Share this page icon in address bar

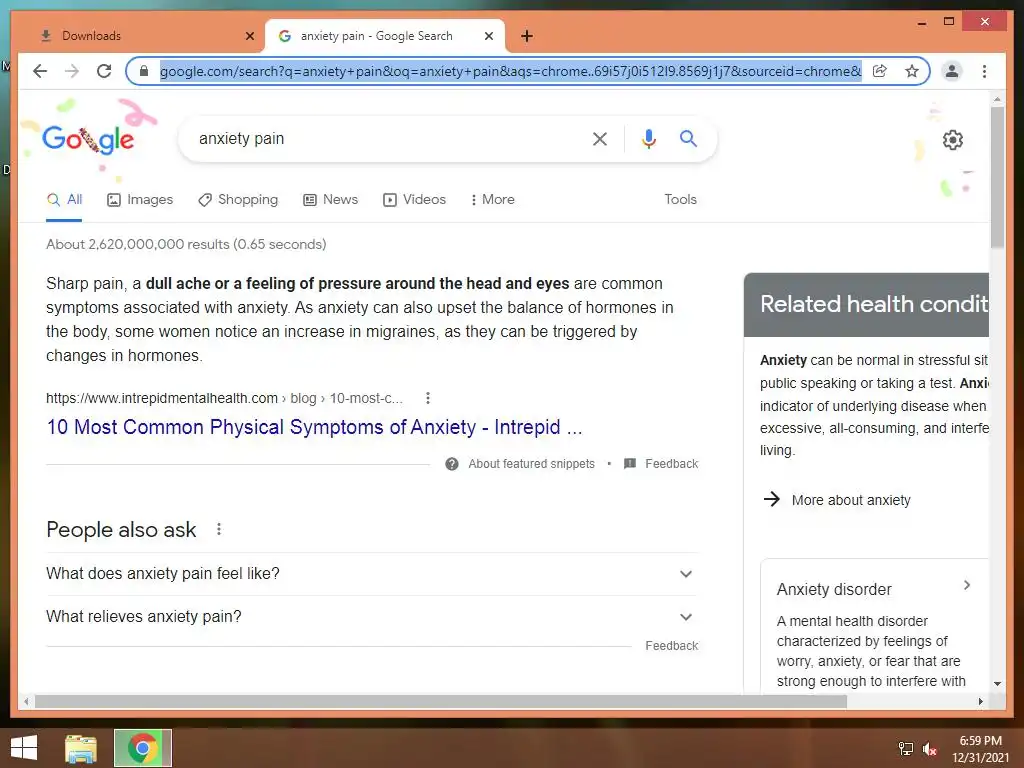(x=880, y=71)
